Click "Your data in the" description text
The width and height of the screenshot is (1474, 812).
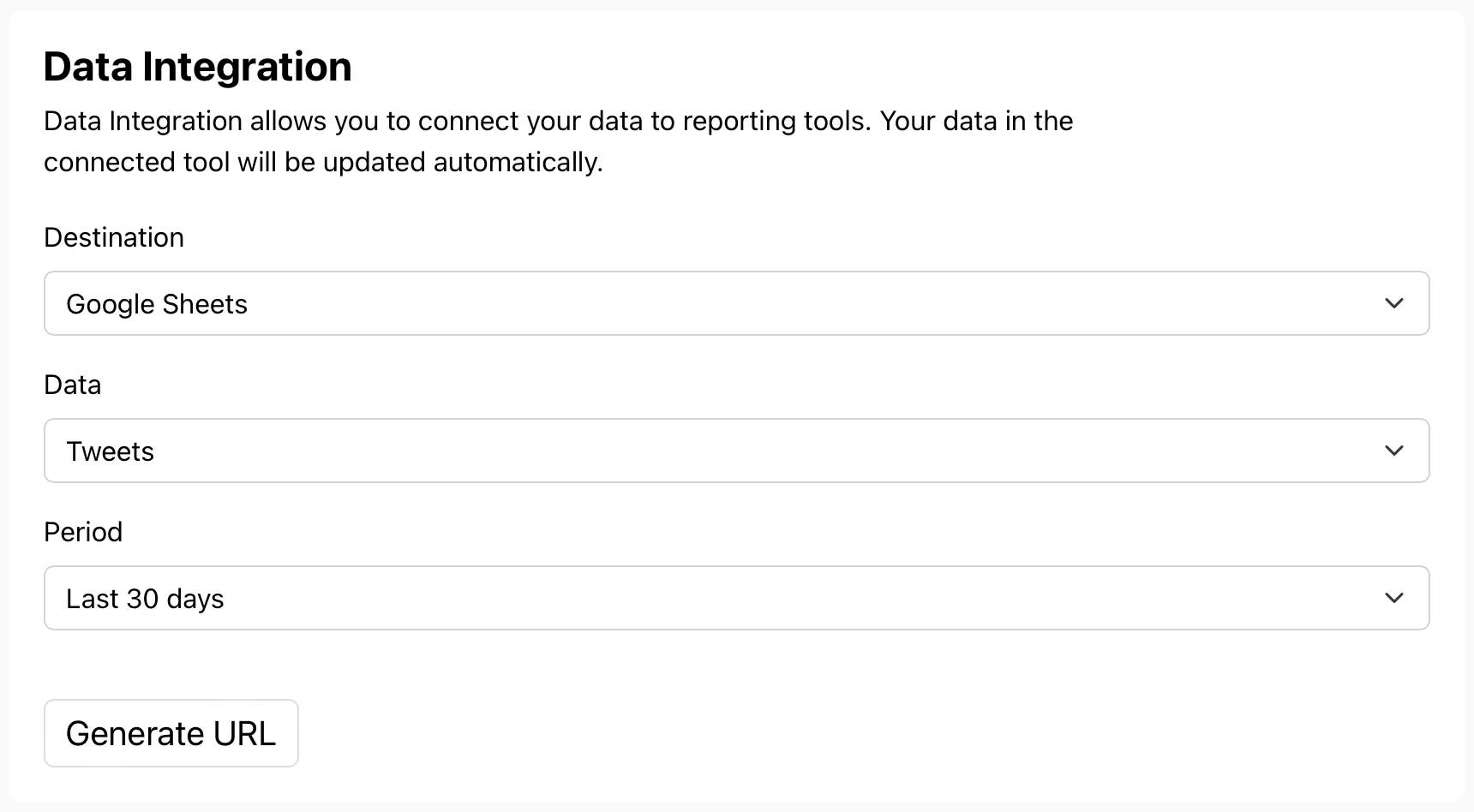[x=976, y=121]
